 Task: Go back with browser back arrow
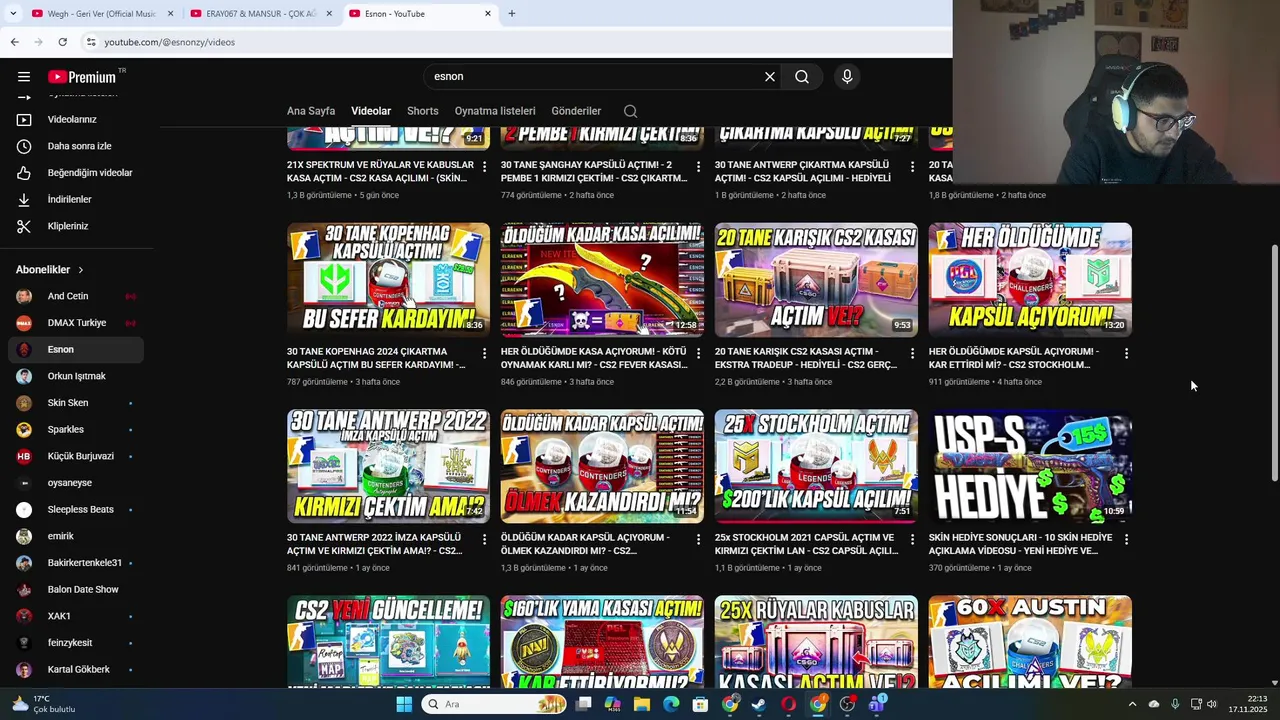(x=14, y=42)
